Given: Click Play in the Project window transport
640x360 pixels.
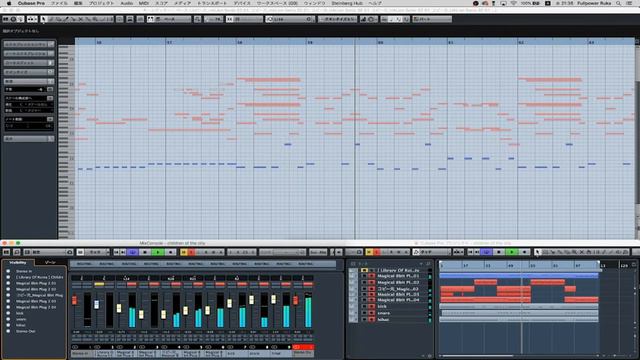Looking at the screenshot, I should (512, 252).
